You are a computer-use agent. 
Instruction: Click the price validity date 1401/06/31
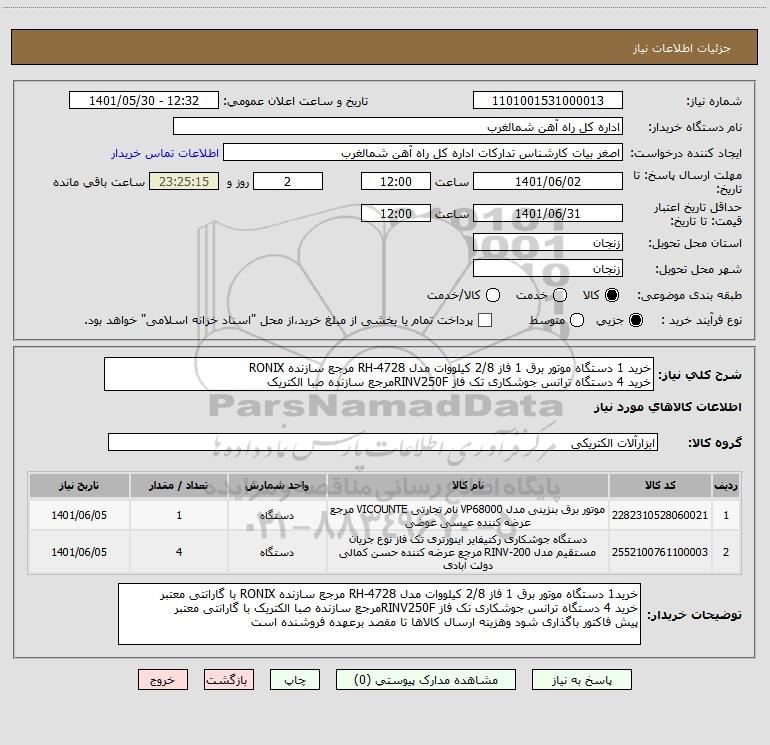pyautogui.click(x=548, y=213)
